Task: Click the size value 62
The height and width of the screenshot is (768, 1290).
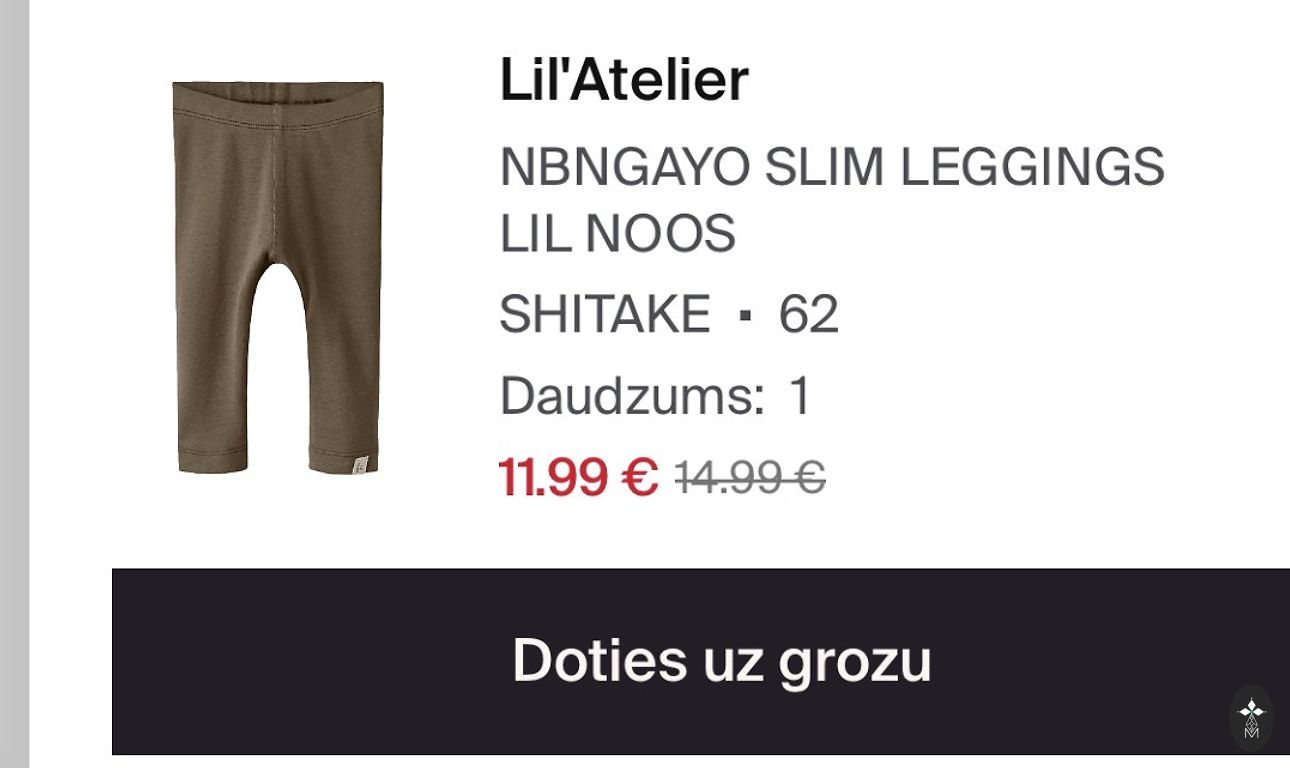Action: tap(809, 314)
